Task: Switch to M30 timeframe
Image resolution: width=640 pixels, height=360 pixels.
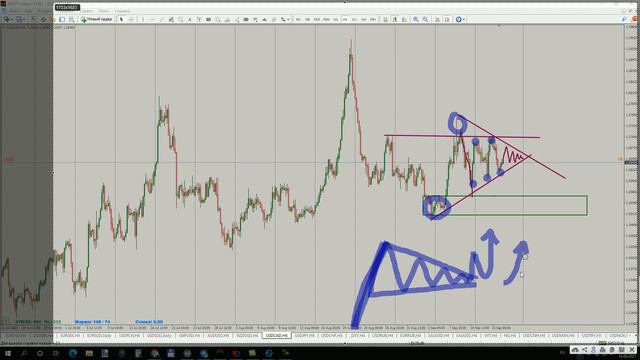Action: (326, 19)
